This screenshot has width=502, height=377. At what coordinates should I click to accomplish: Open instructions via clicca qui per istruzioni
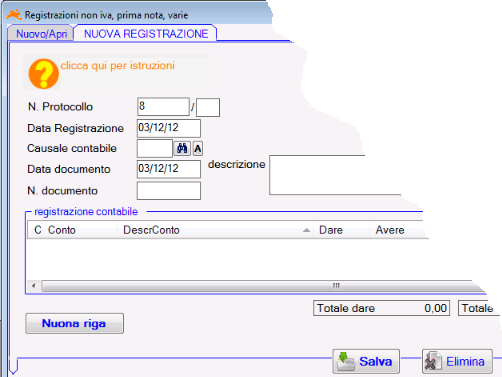click(x=117, y=65)
